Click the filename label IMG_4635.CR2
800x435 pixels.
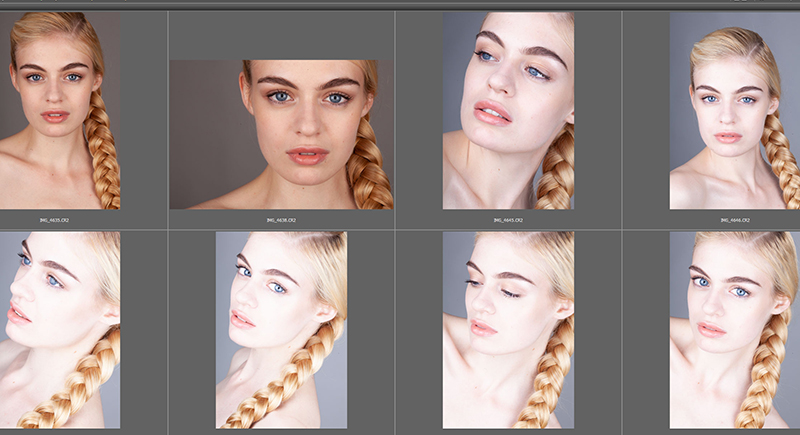point(55,220)
